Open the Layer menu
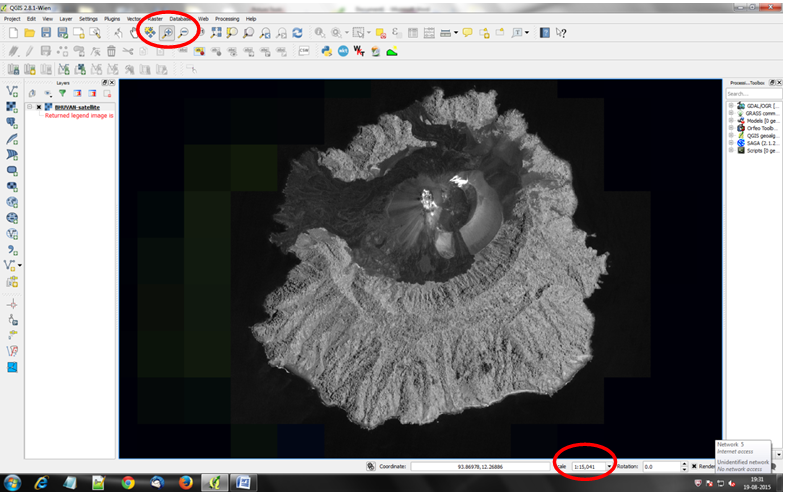The image size is (787, 495). [66, 19]
